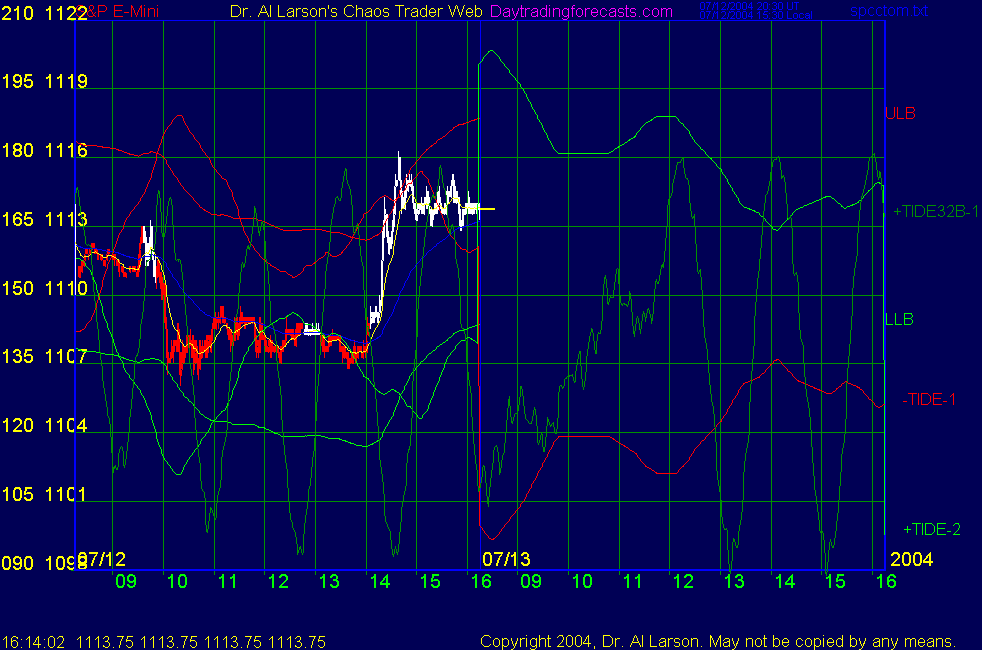The width and height of the screenshot is (982, 650).
Task: Select the 16 hour label under 07/12
Action: click(481, 582)
